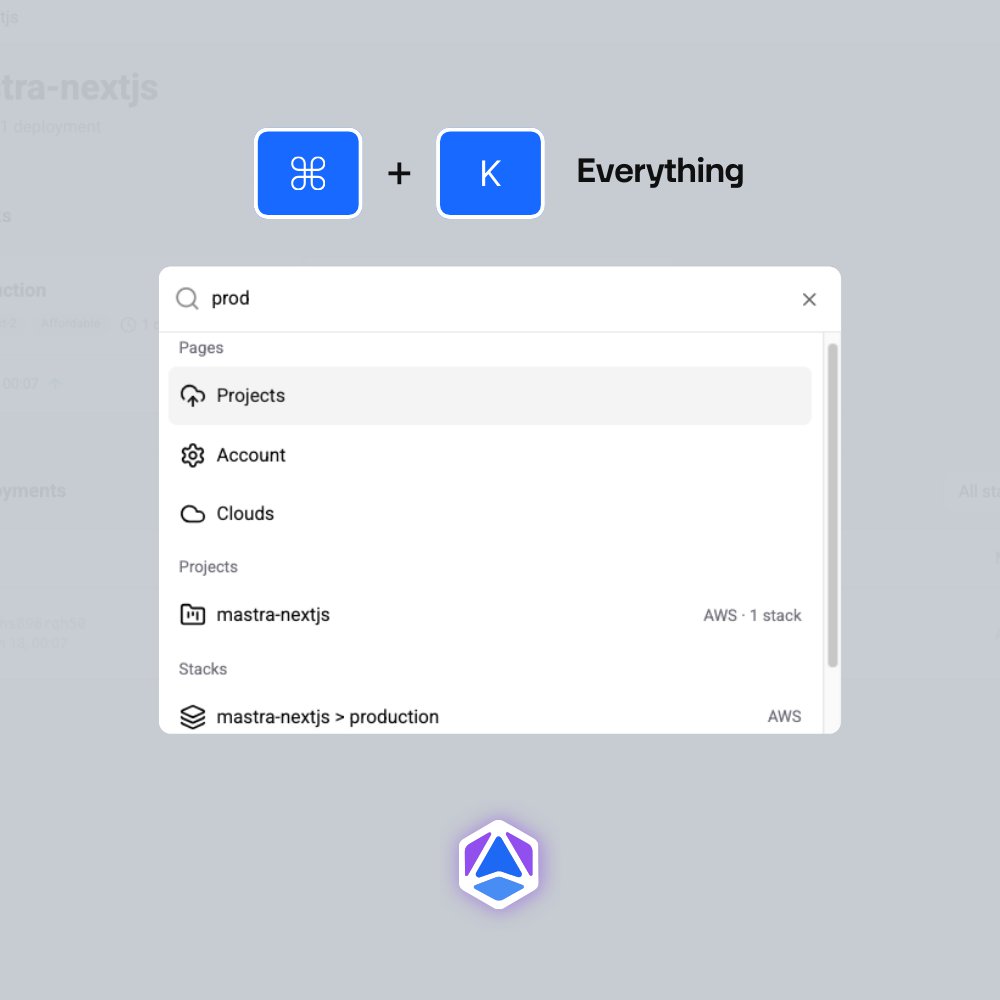Click the Stacks section heading
The height and width of the screenshot is (1000, 1000).
(x=203, y=669)
